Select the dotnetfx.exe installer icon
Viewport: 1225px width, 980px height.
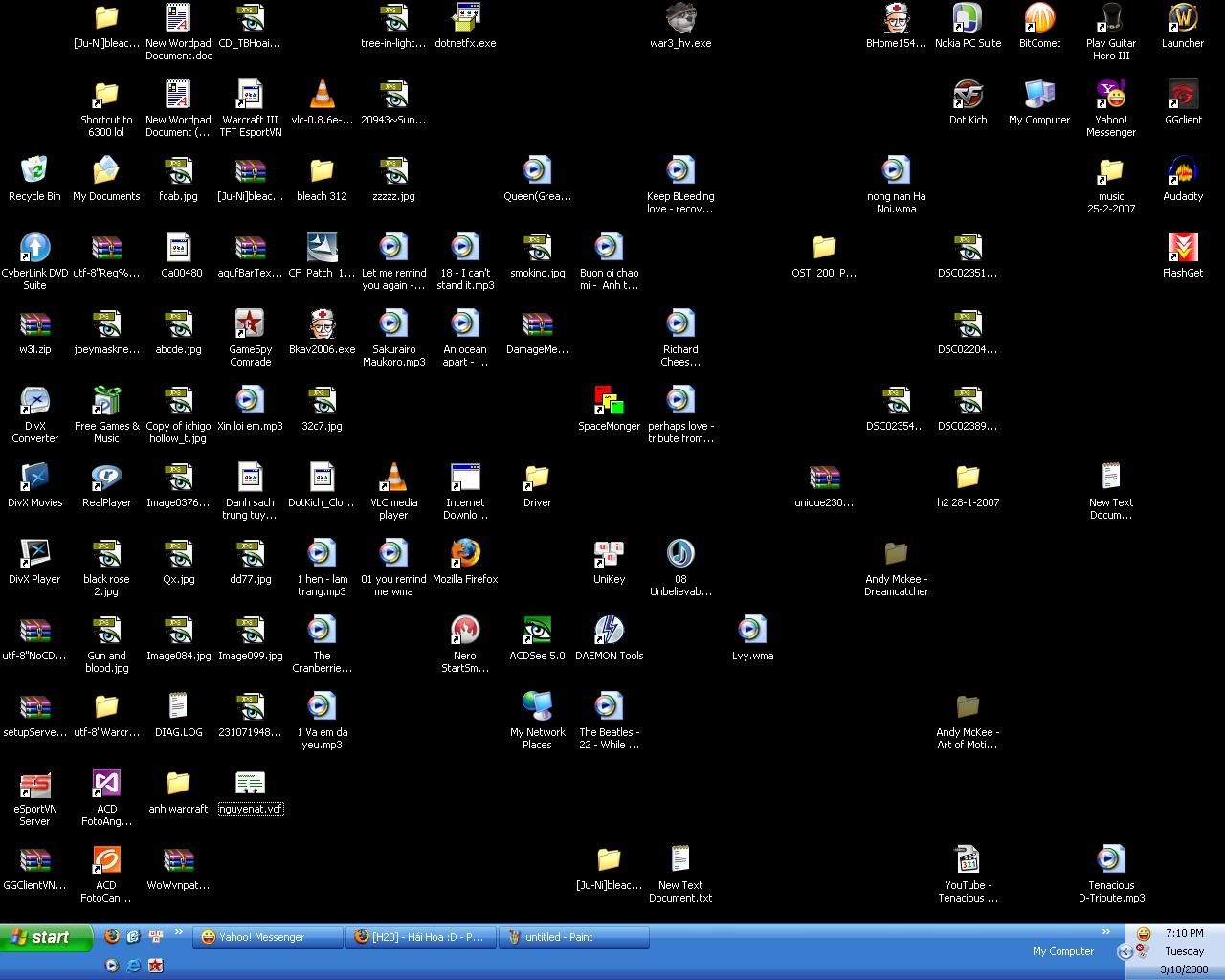pos(465,25)
